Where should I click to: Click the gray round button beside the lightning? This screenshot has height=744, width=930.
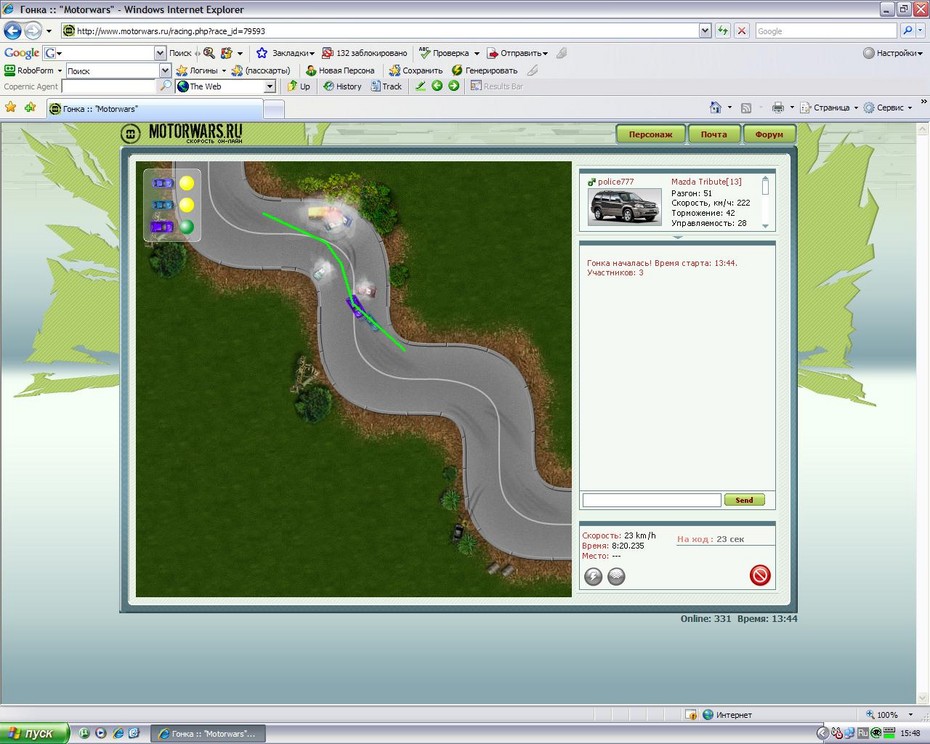[x=616, y=576]
